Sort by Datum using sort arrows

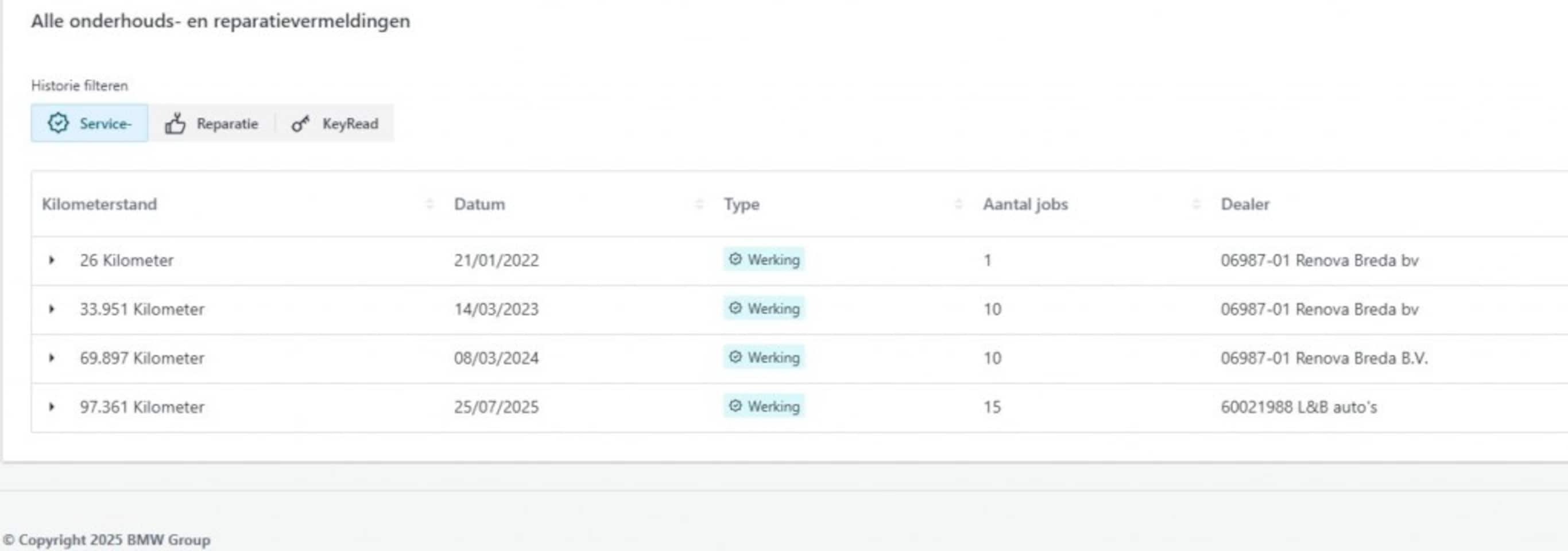699,204
